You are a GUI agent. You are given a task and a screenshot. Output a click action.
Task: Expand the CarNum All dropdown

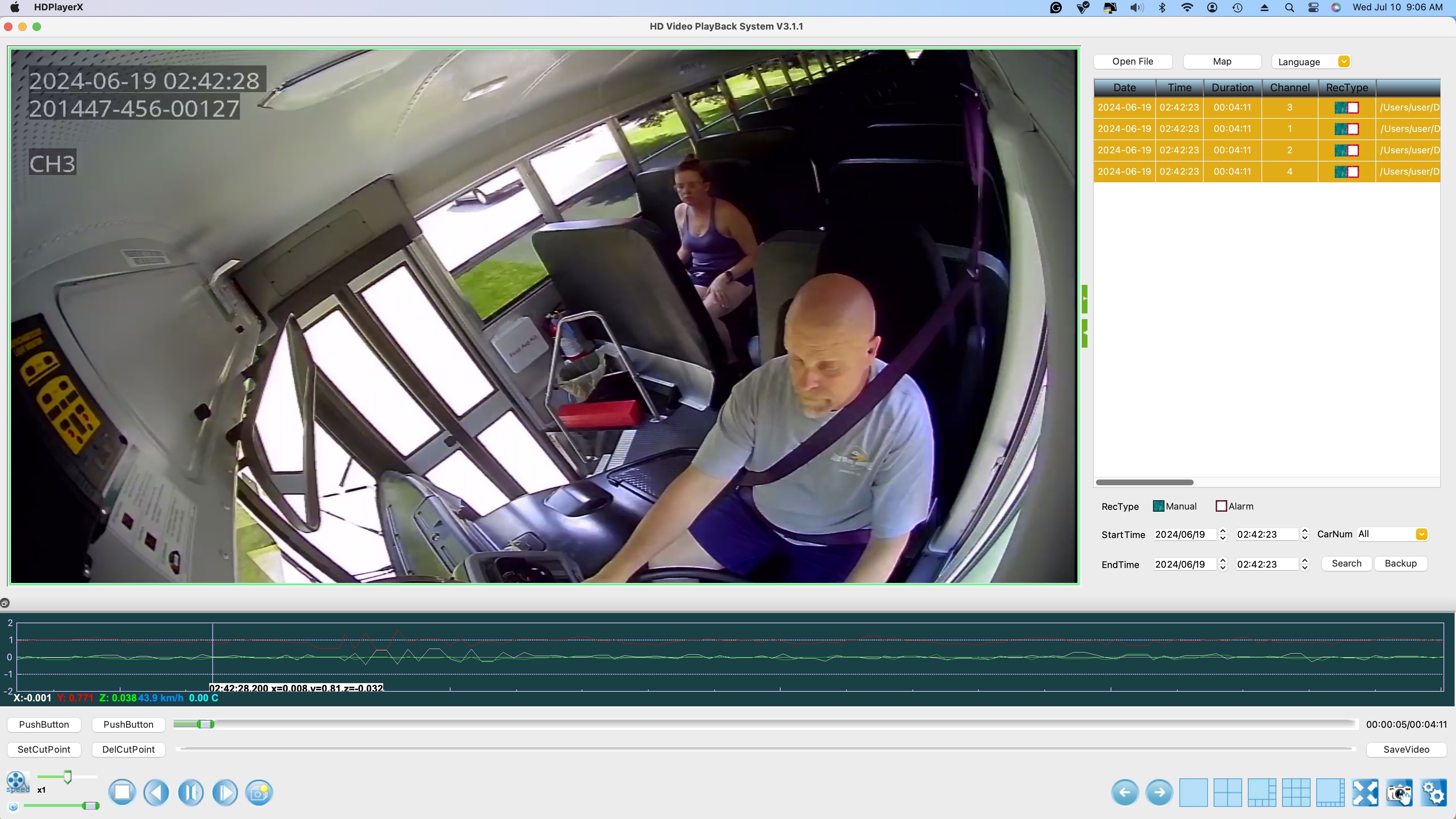1421,534
